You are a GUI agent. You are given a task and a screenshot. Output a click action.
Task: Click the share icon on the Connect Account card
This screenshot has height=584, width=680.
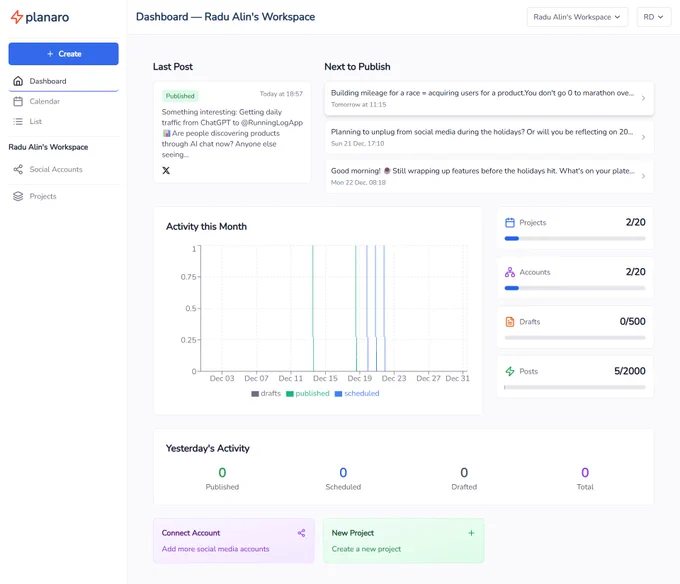(301, 533)
